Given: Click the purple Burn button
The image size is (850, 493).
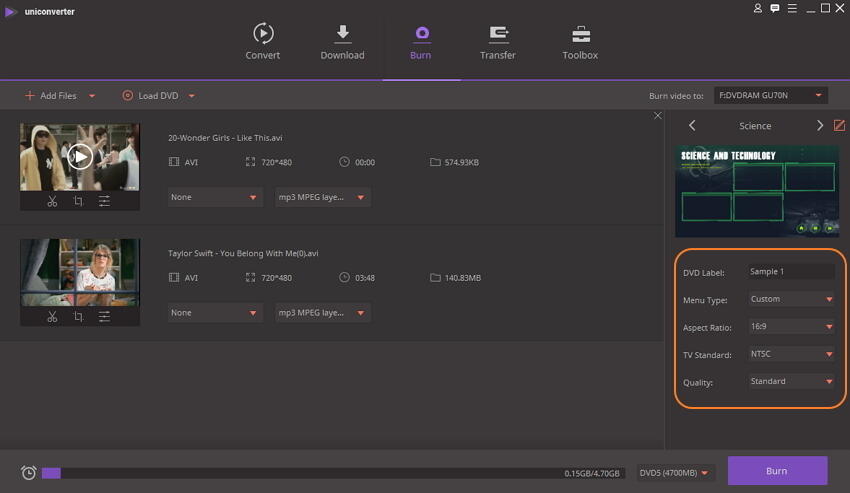Looking at the screenshot, I should (777, 471).
